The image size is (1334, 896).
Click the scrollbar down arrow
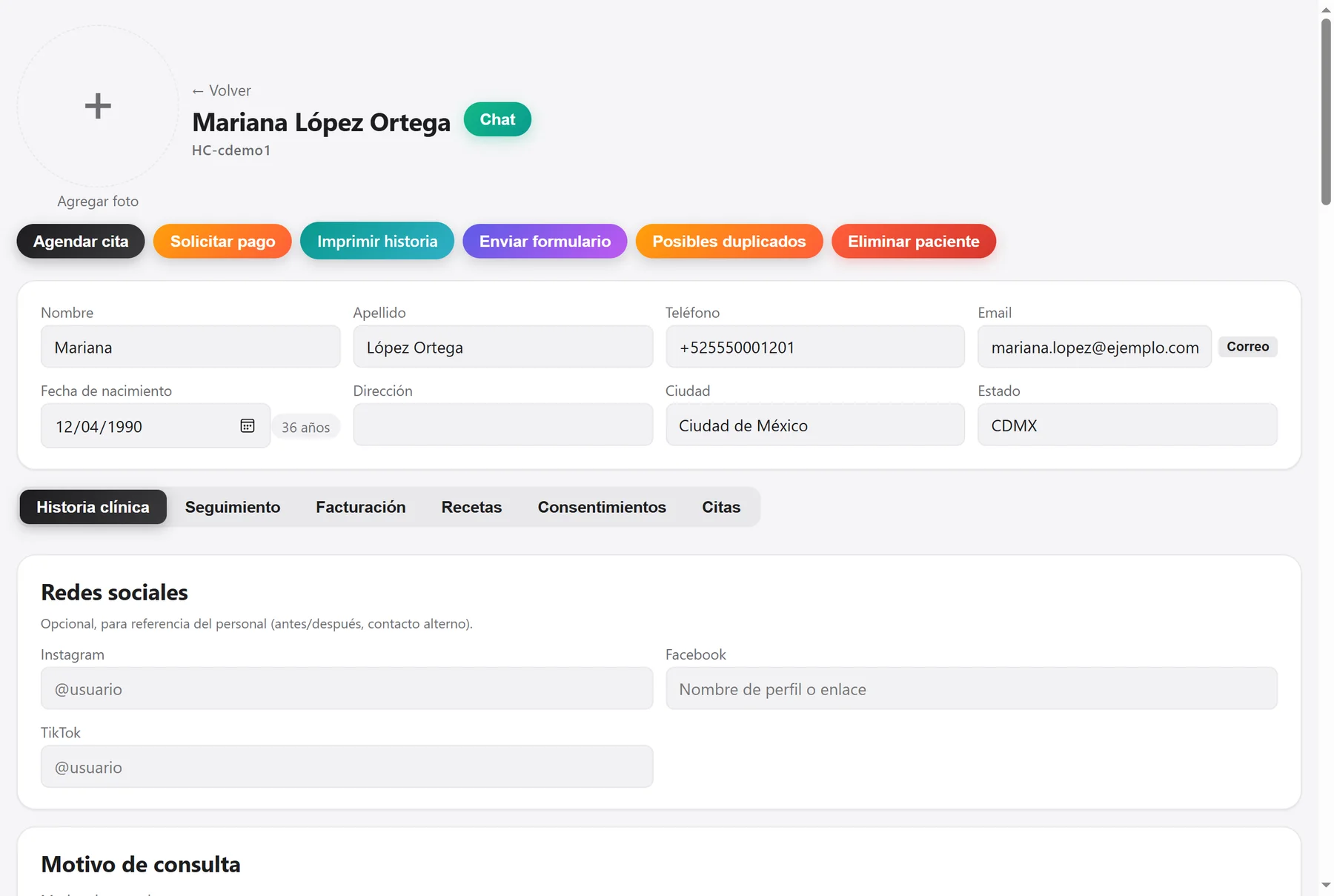(1326, 885)
